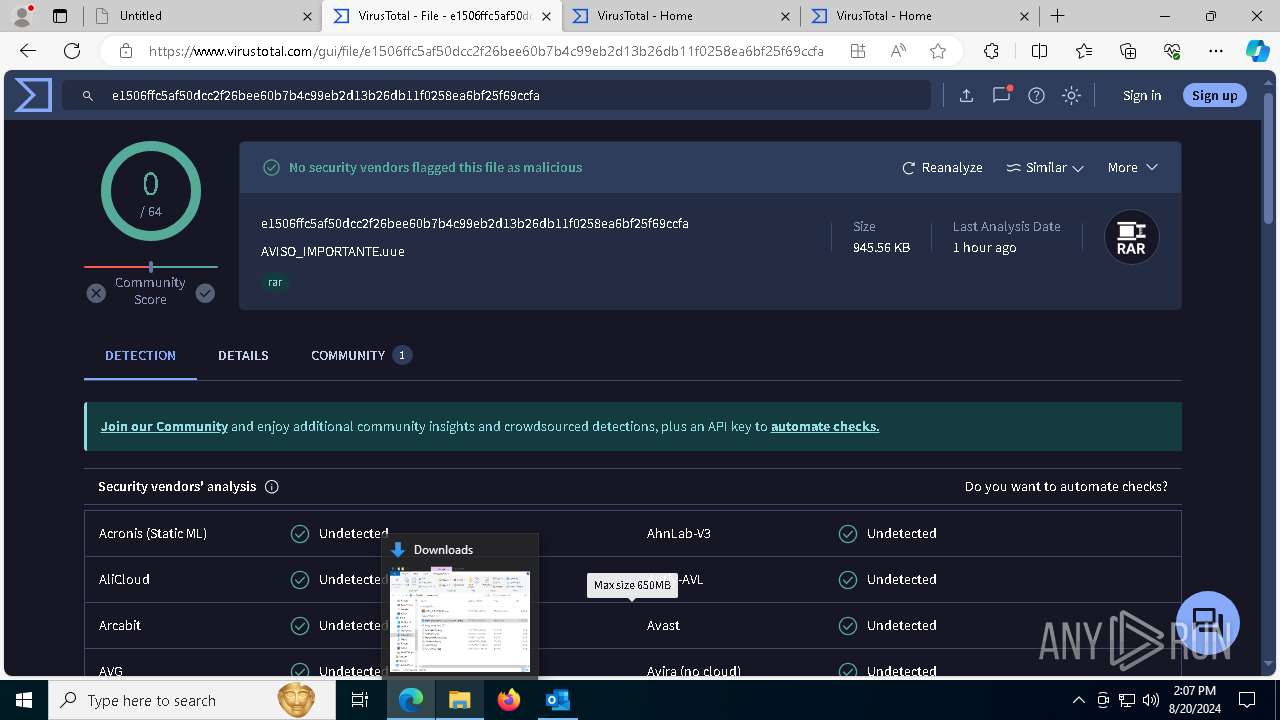The width and height of the screenshot is (1280, 720).
Task: Toggle the split screen icon
Action: 1040,51
